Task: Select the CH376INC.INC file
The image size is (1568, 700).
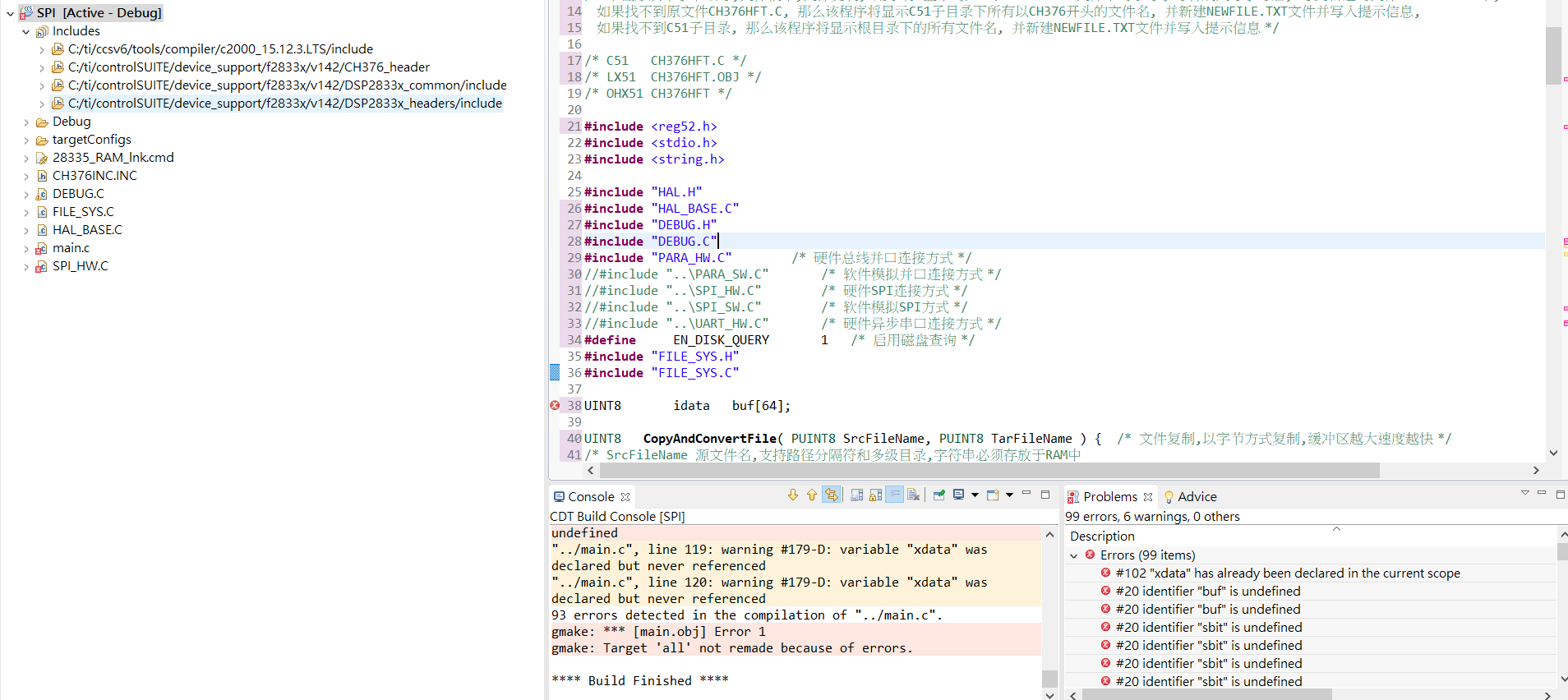Action: (95, 176)
